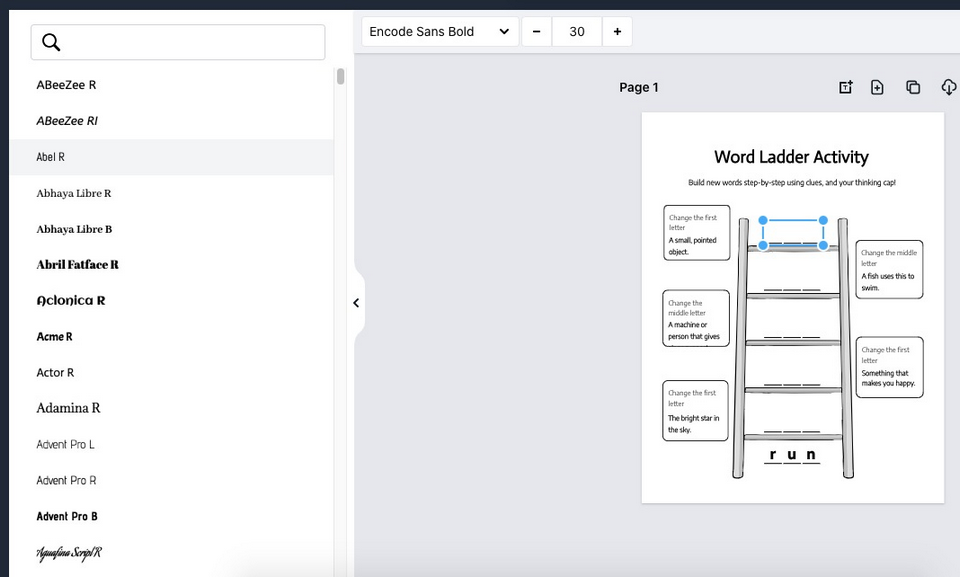The image size is (960, 577).
Task: Increase font size with the plus button
Action: click(x=617, y=31)
